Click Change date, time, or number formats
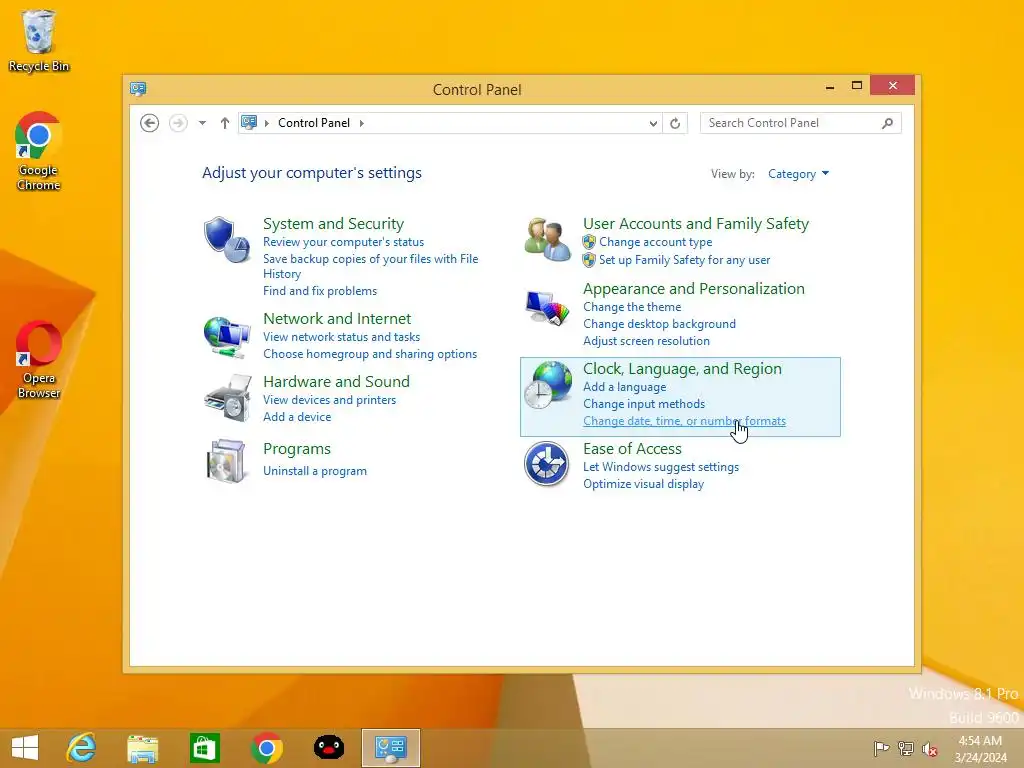1024x768 pixels. (684, 421)
